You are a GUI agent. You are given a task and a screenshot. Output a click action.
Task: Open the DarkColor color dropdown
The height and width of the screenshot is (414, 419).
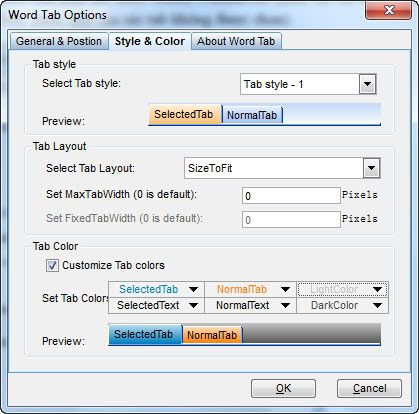343,305
